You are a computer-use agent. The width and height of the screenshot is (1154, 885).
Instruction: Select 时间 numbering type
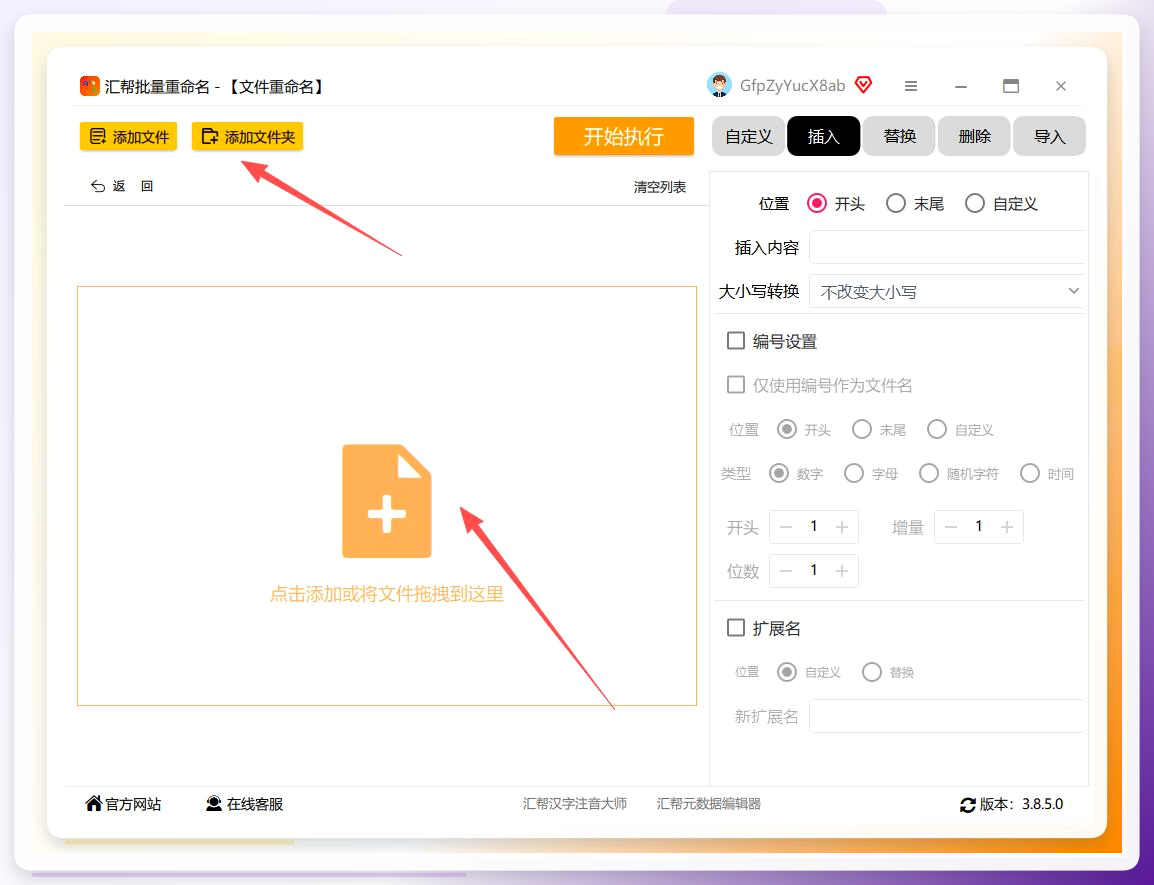pyautogui.click(x=1030, y=473)
